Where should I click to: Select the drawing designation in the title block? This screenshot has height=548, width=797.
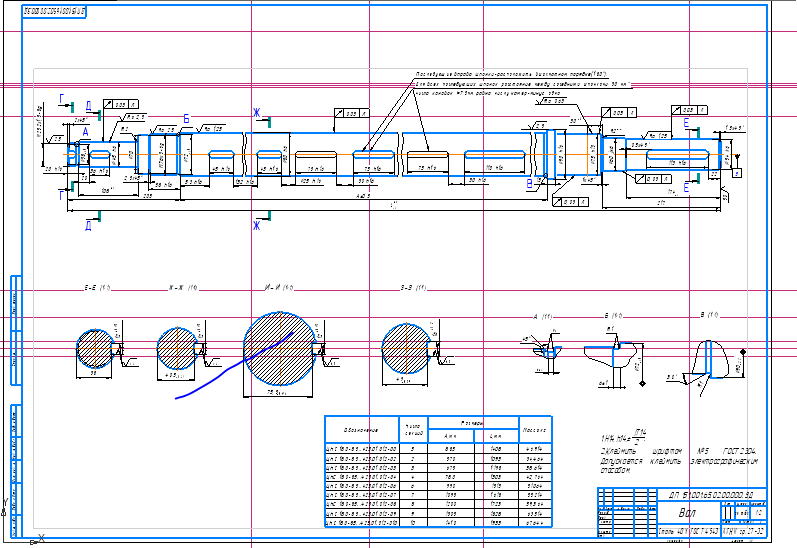coord(711,495)
